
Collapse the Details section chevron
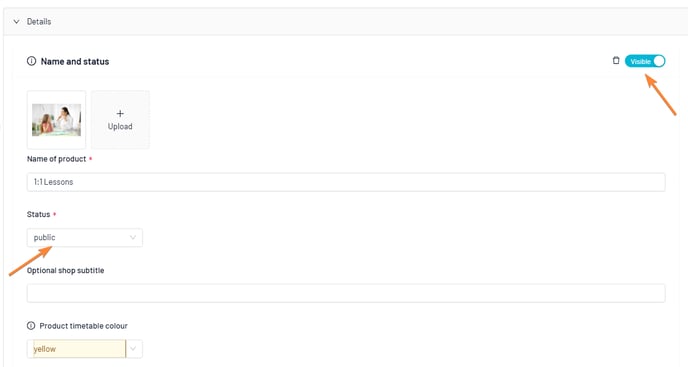16,22
